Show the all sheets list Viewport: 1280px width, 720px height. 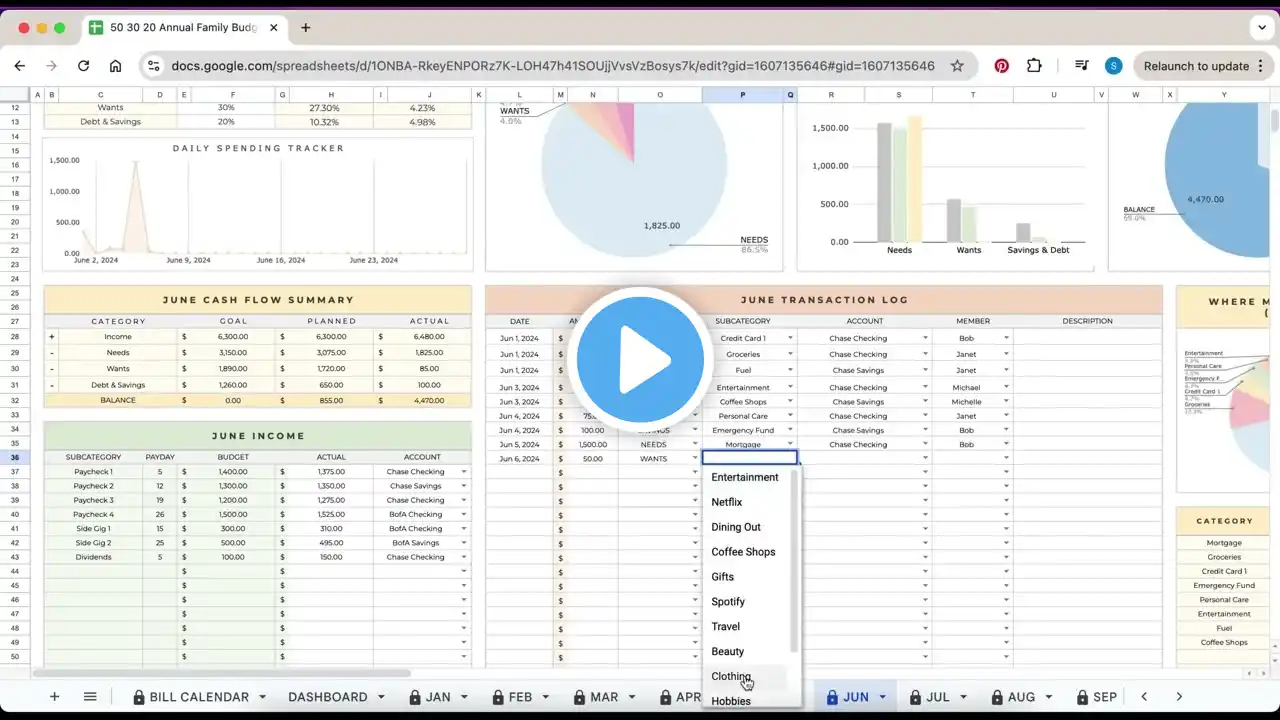click(90, 697)
